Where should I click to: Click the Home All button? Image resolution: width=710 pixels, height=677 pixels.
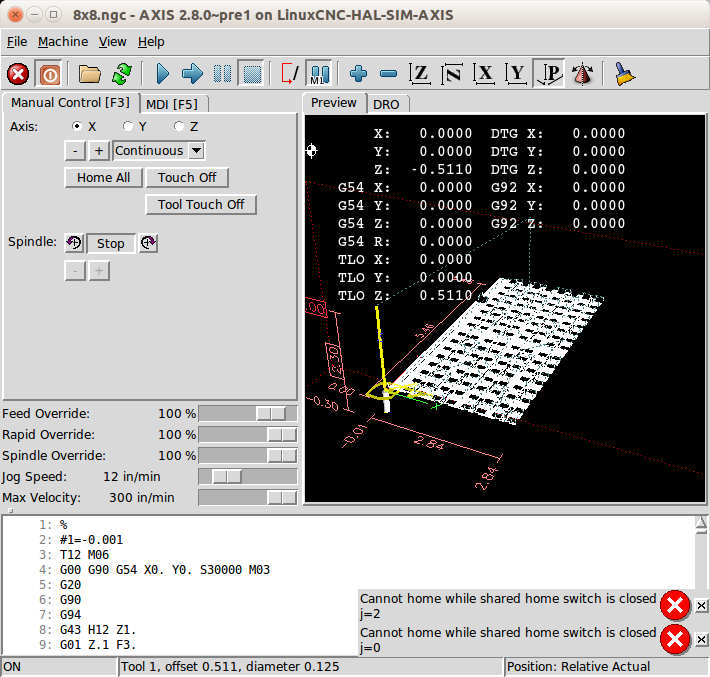(103, 178)
